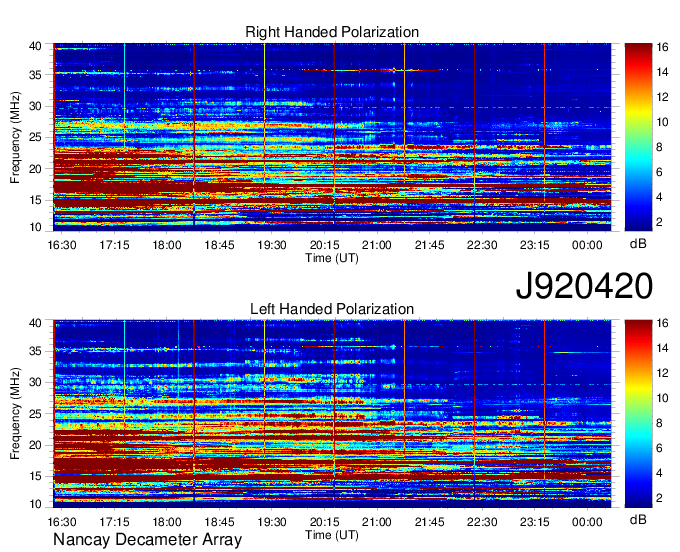Click the 20 MHz tick on Left Handed plot
Screen dimensions: 680x552
point(35,446)
